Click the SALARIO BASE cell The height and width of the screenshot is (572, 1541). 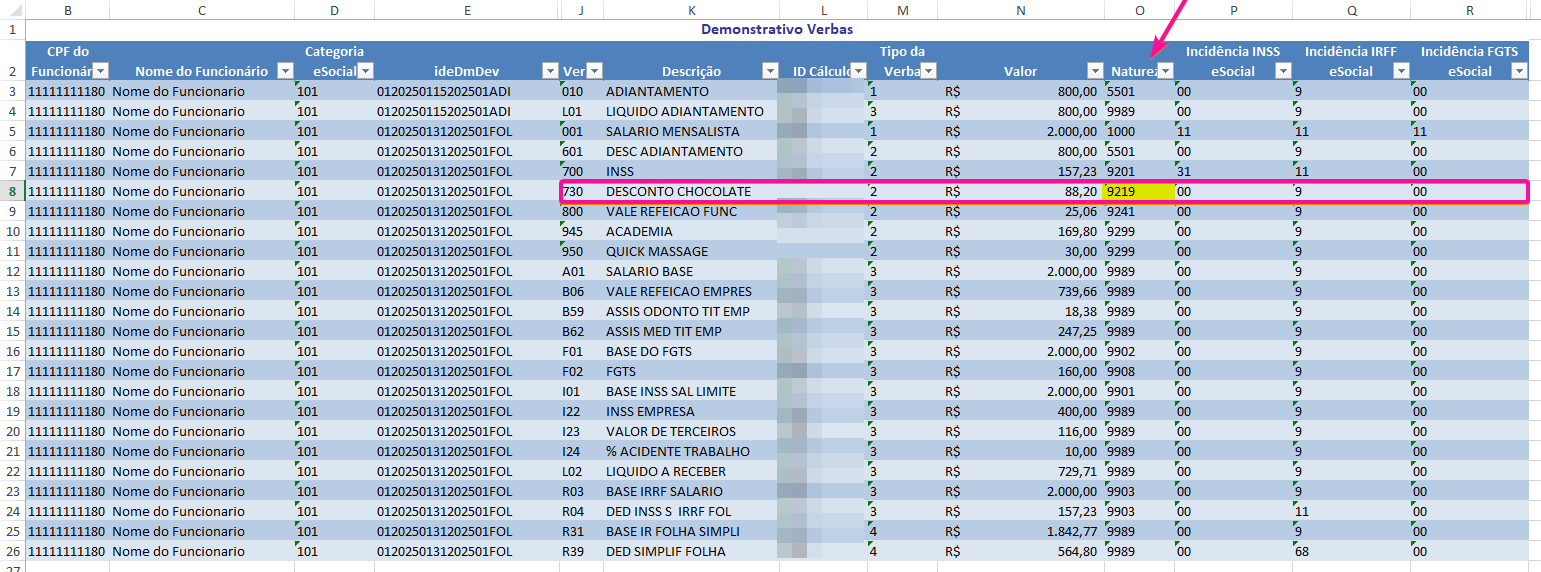pyautogui.click(x=692, y=271)
